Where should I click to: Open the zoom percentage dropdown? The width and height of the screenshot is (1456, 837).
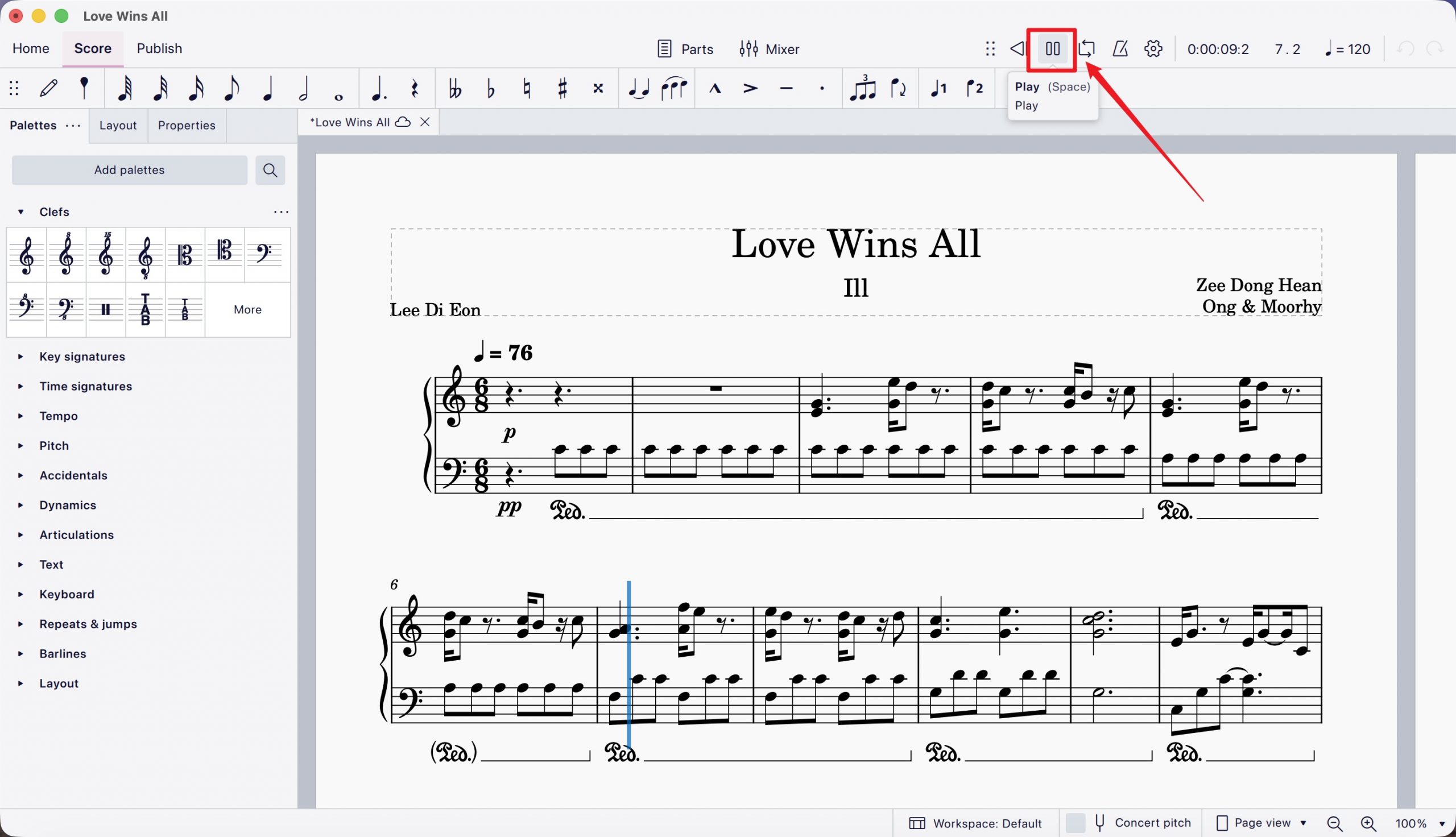pos(1442,824)
